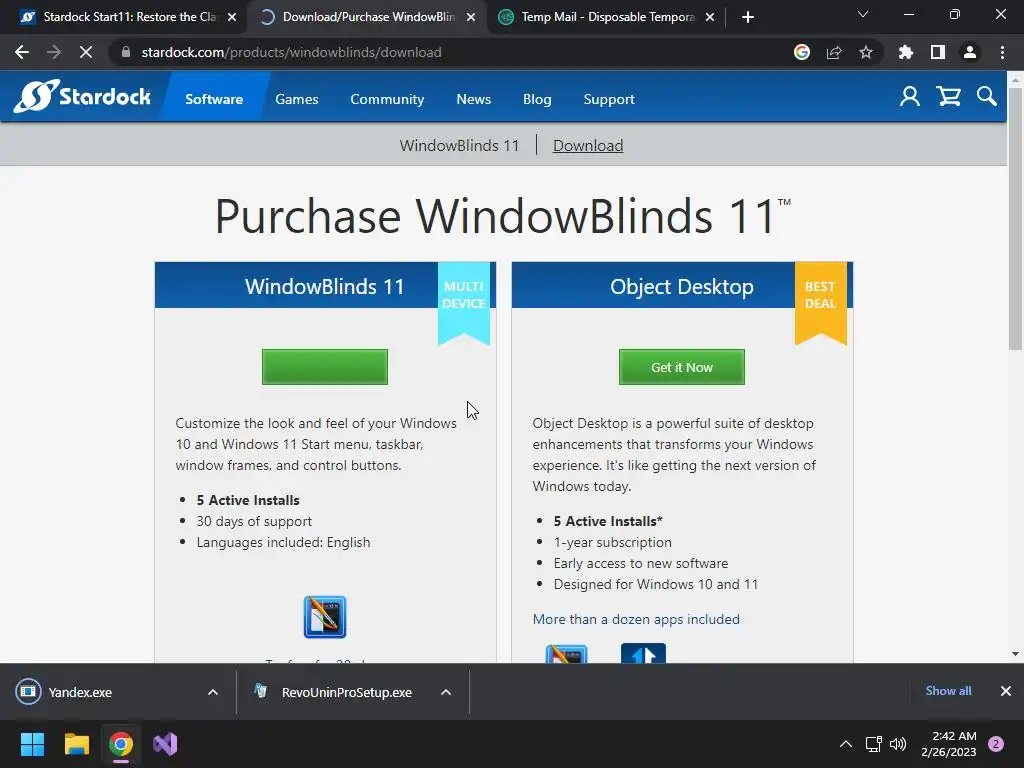1024x768 pixels.
Task: Open the shopping cart icon
Action: coord(948,97)
